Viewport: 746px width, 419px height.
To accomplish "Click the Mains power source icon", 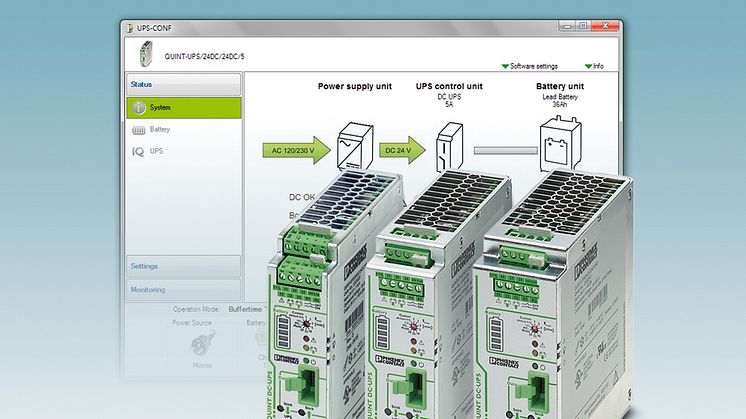I will 203,344.
